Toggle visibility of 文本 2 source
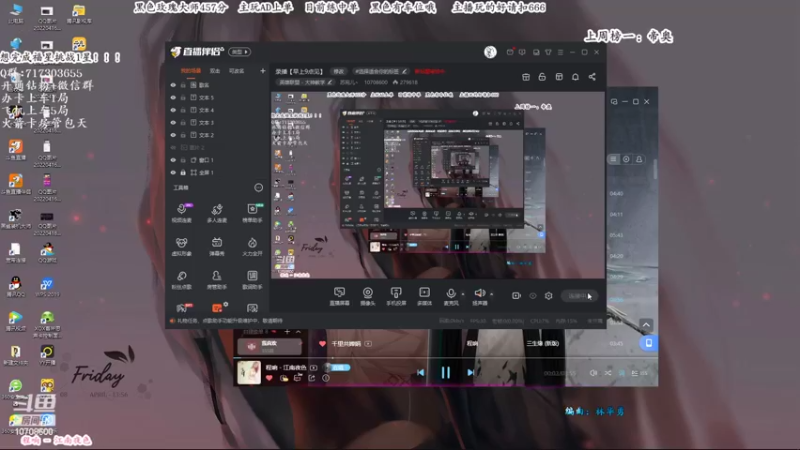Screen dimensions: 800x450 [173, 135]
